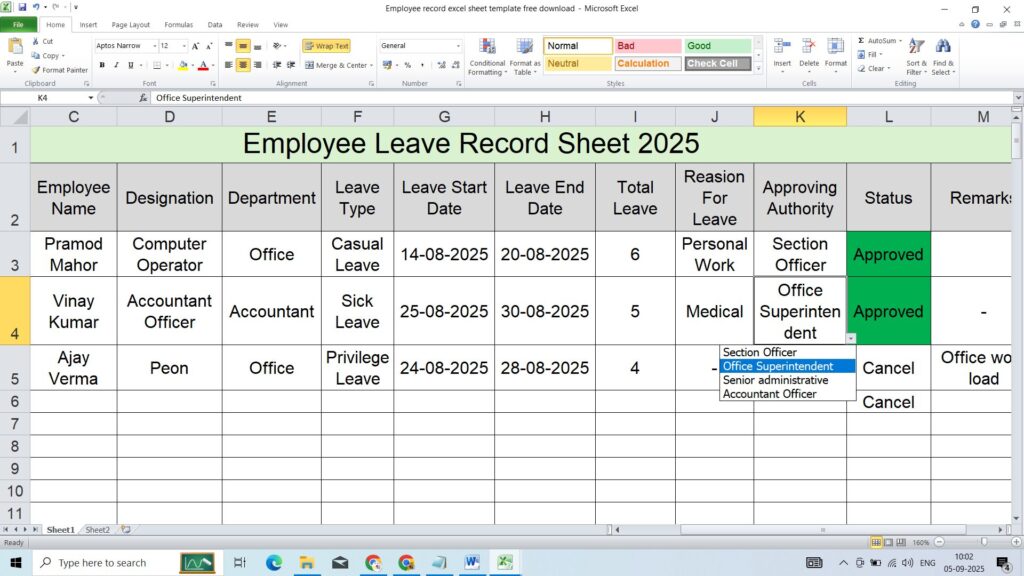Image resolution: width=1024 pixels, height=576 pixels.
Task: Toggle Italic formatting
Action: coord(116,65)
